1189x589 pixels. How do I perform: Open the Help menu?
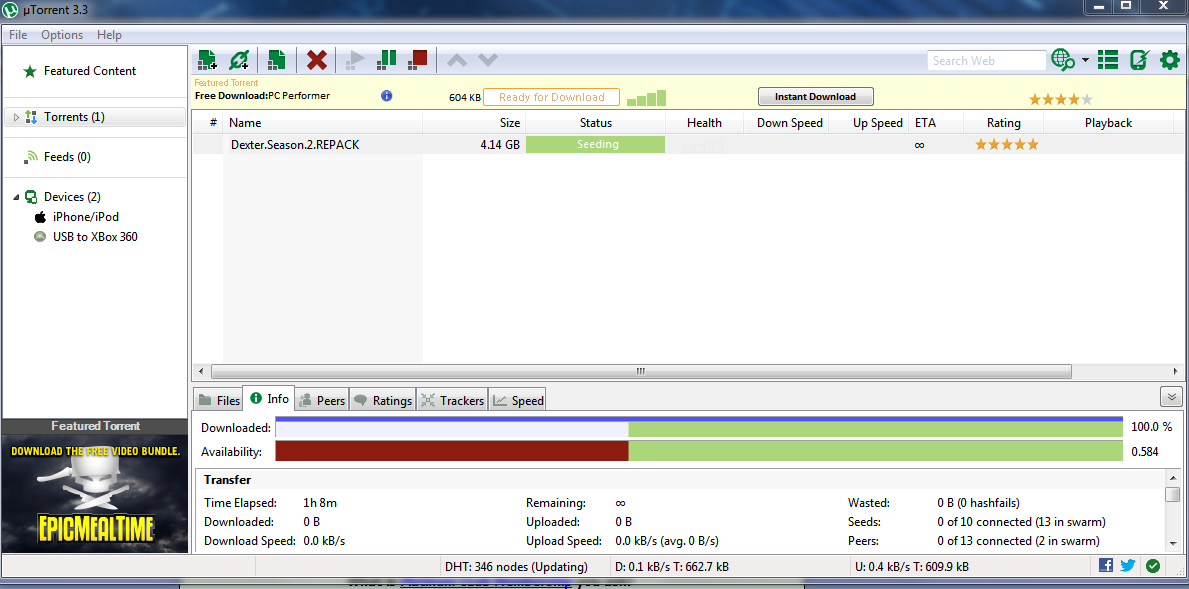point(109,35)
